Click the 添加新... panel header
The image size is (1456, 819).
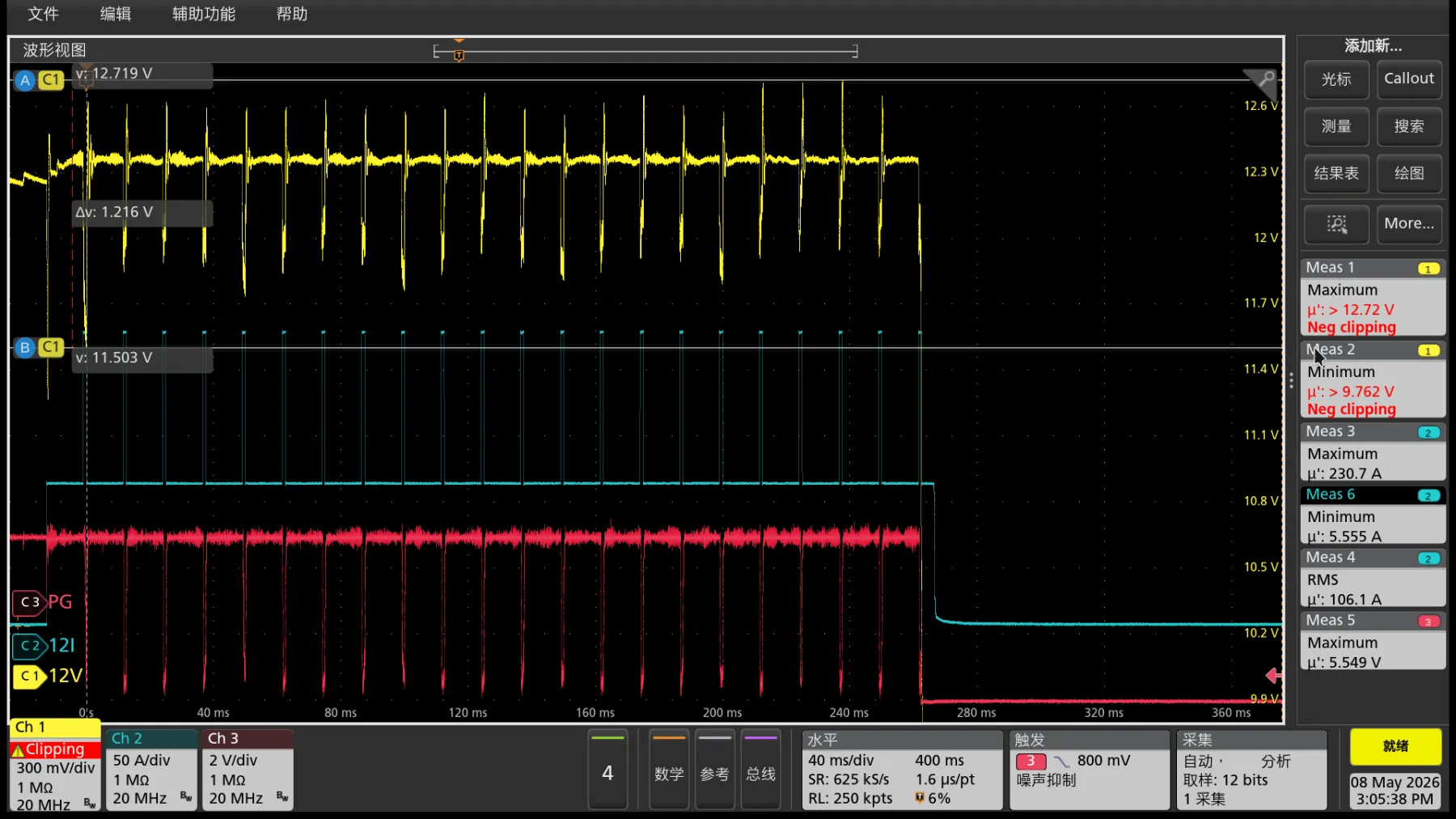coord(1373,46)
